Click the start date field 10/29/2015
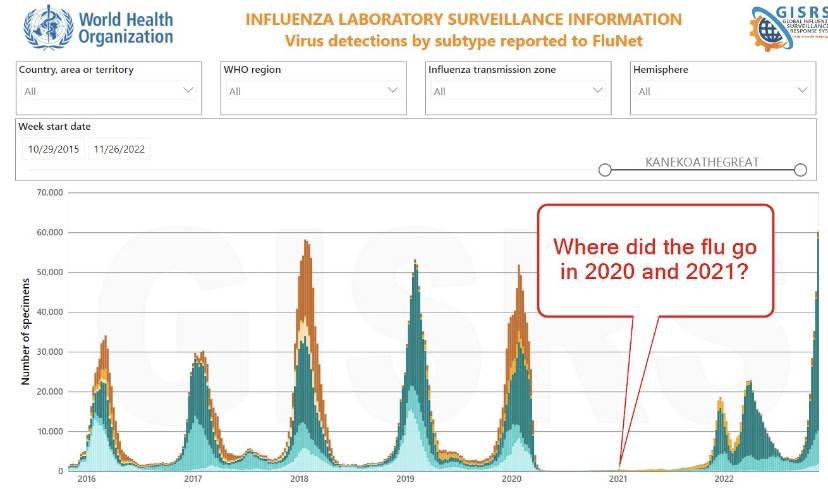 coord(54,150)
